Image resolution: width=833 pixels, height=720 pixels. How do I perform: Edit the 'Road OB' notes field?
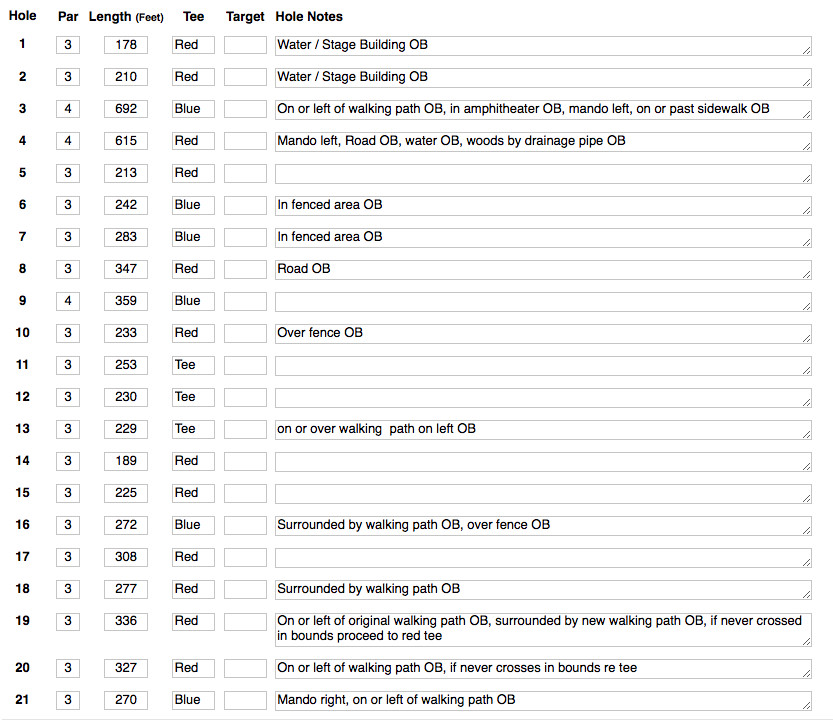coord(543,270)
